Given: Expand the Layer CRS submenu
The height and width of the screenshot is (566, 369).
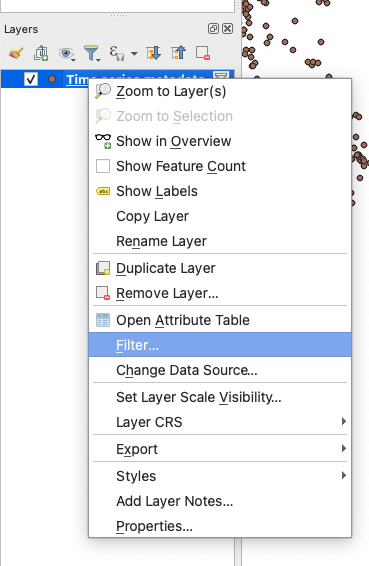Looking at the screenshot, I should [x=344, y=422].
